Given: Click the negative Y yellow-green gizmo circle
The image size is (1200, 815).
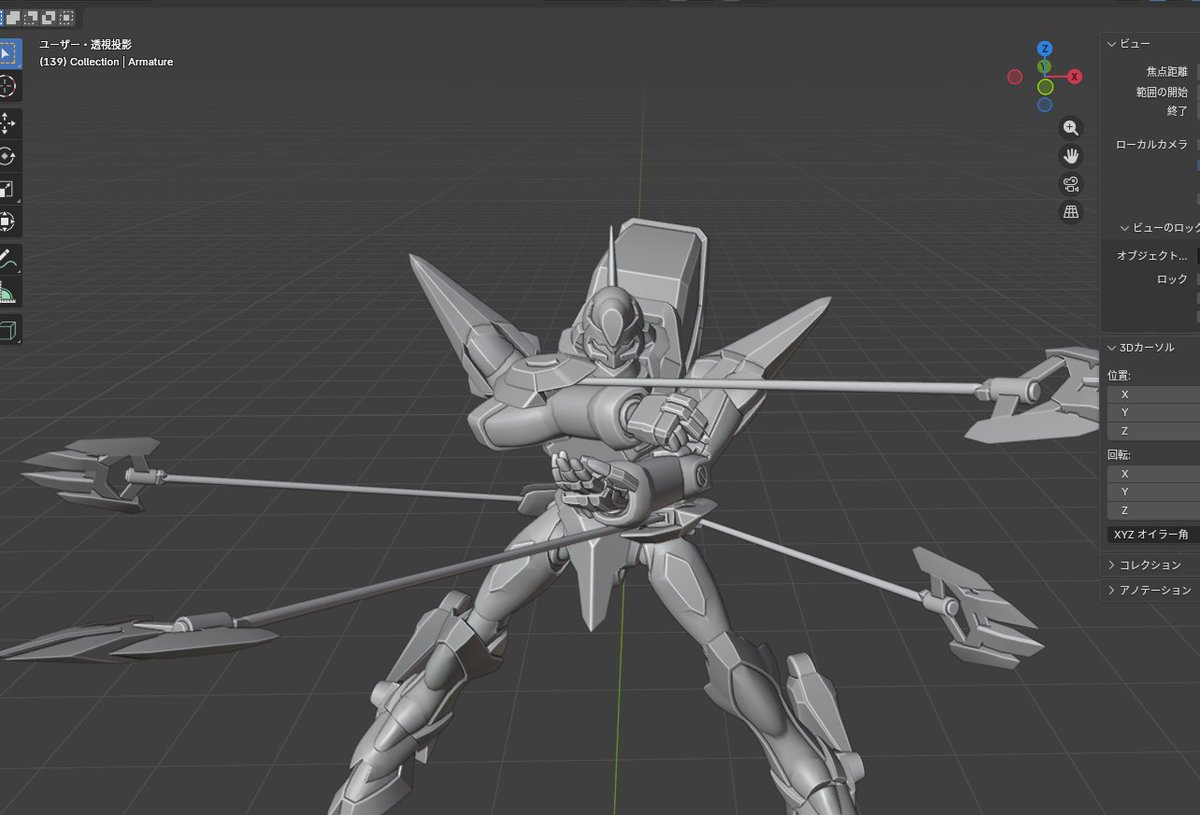Looking at the screenshot, I should point(1045,87).
